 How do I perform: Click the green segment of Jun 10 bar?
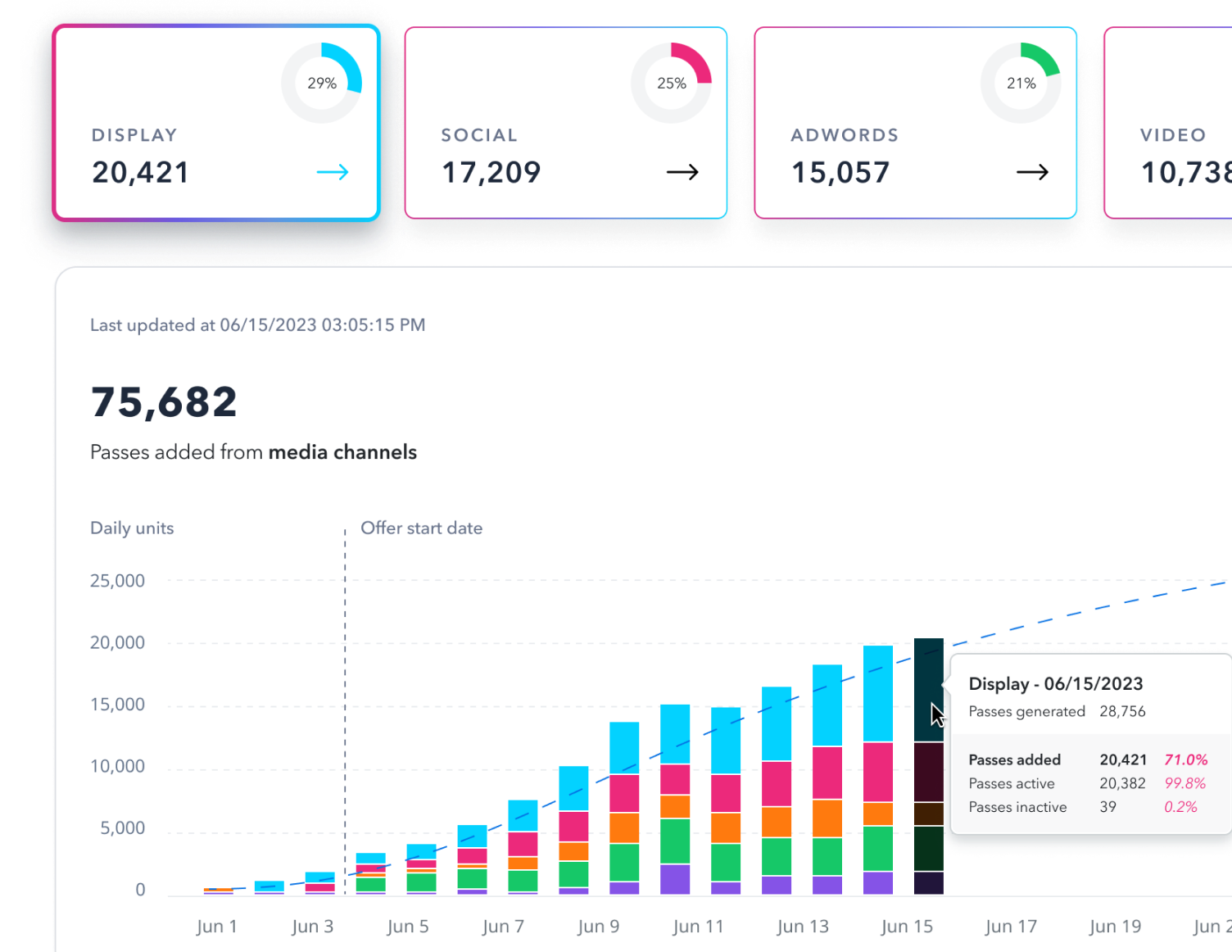[675, 841]
